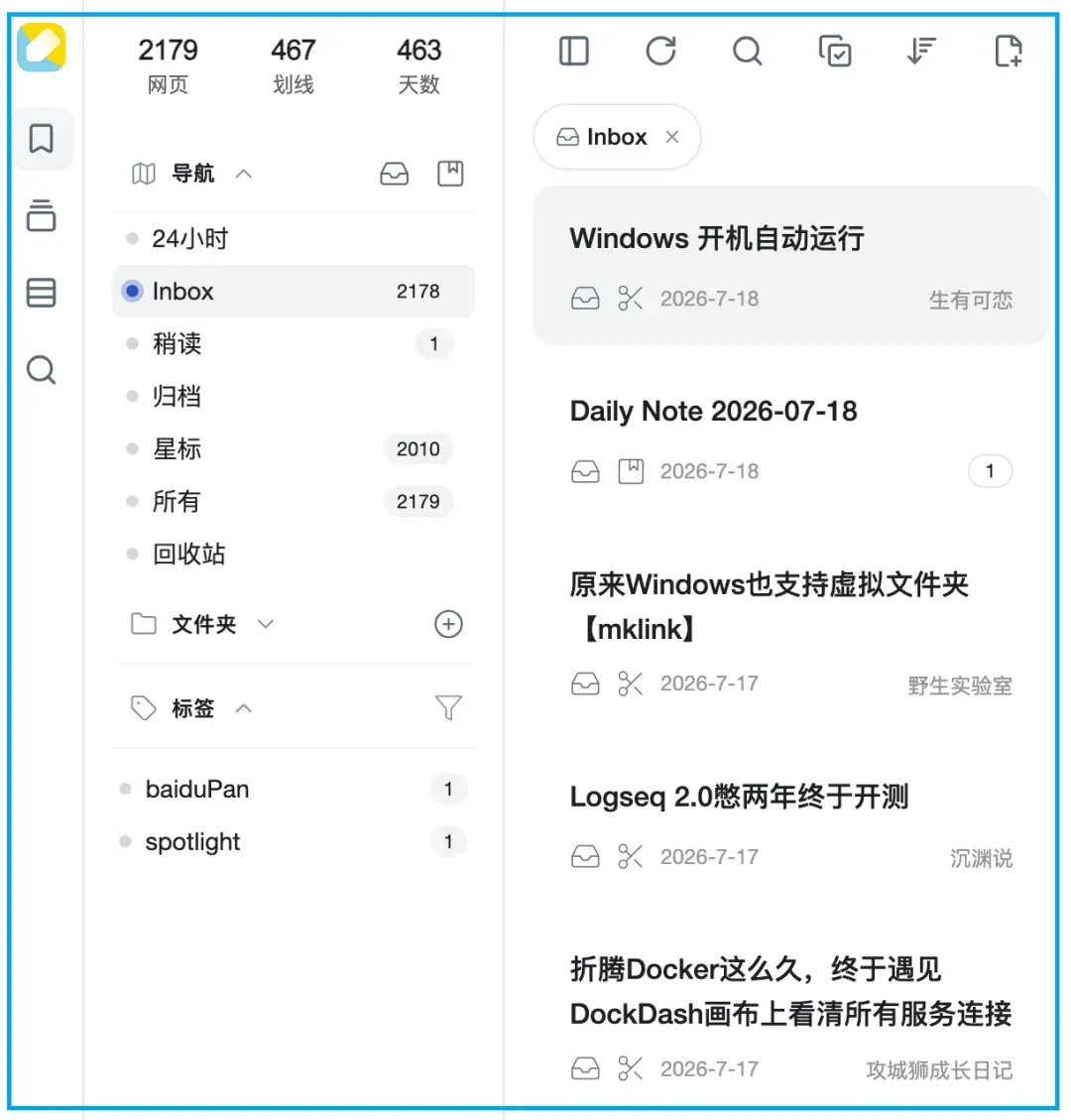Click the inbox tray icon beside 导航

pos(394,174)
